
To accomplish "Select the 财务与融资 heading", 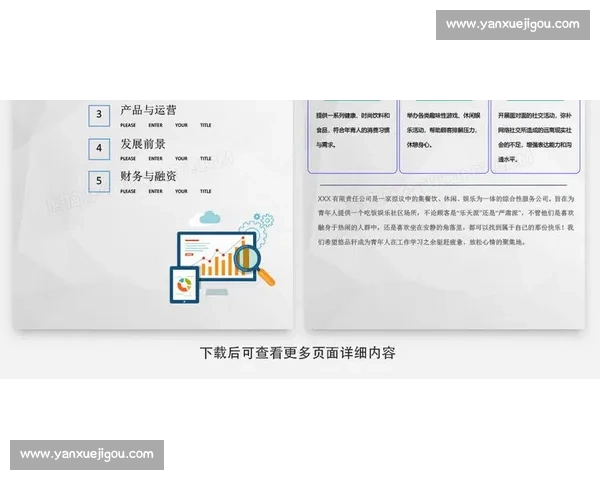I will [x=148, y=176].
